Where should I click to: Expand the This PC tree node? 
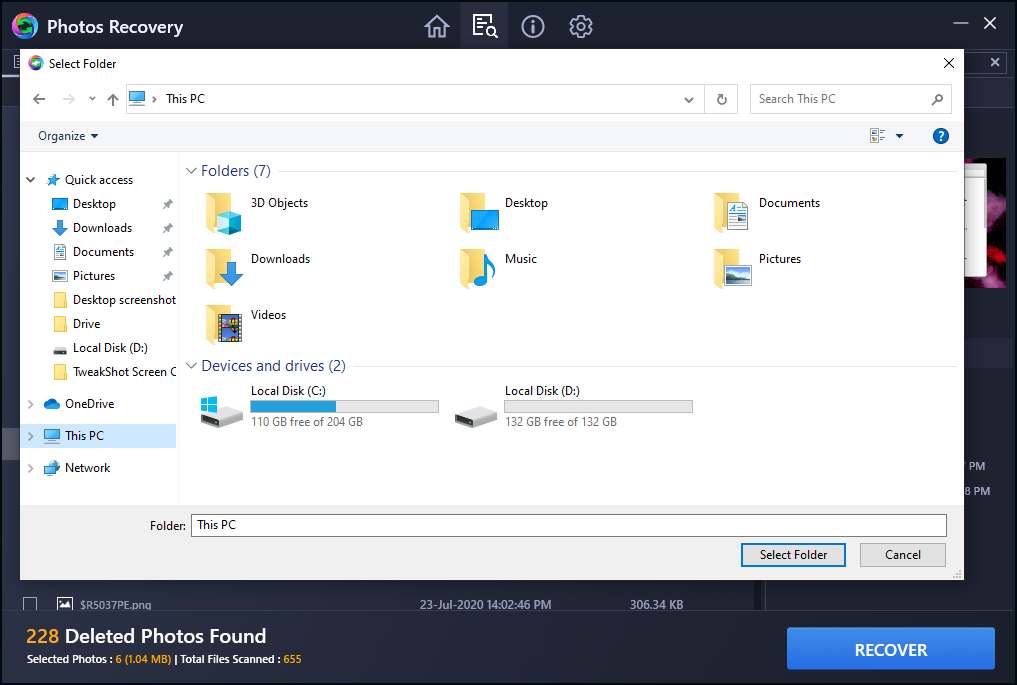coord(30,436)
